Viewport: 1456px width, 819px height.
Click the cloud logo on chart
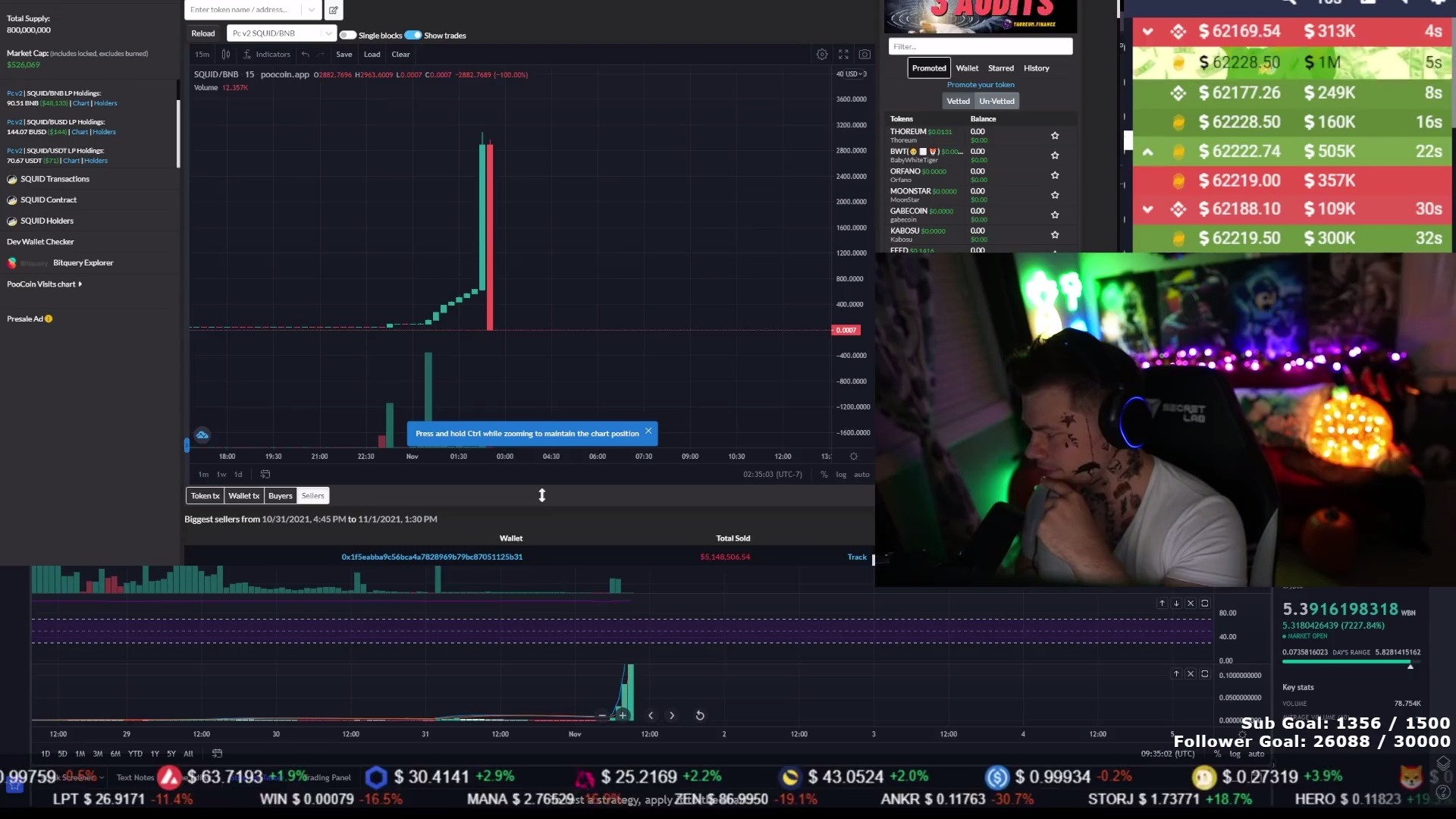point(202,435)
